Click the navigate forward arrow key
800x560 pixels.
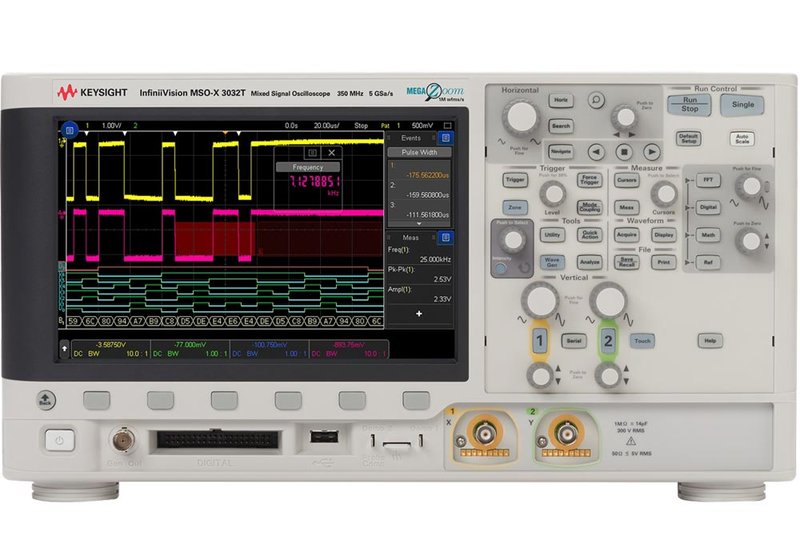(651, 152)
